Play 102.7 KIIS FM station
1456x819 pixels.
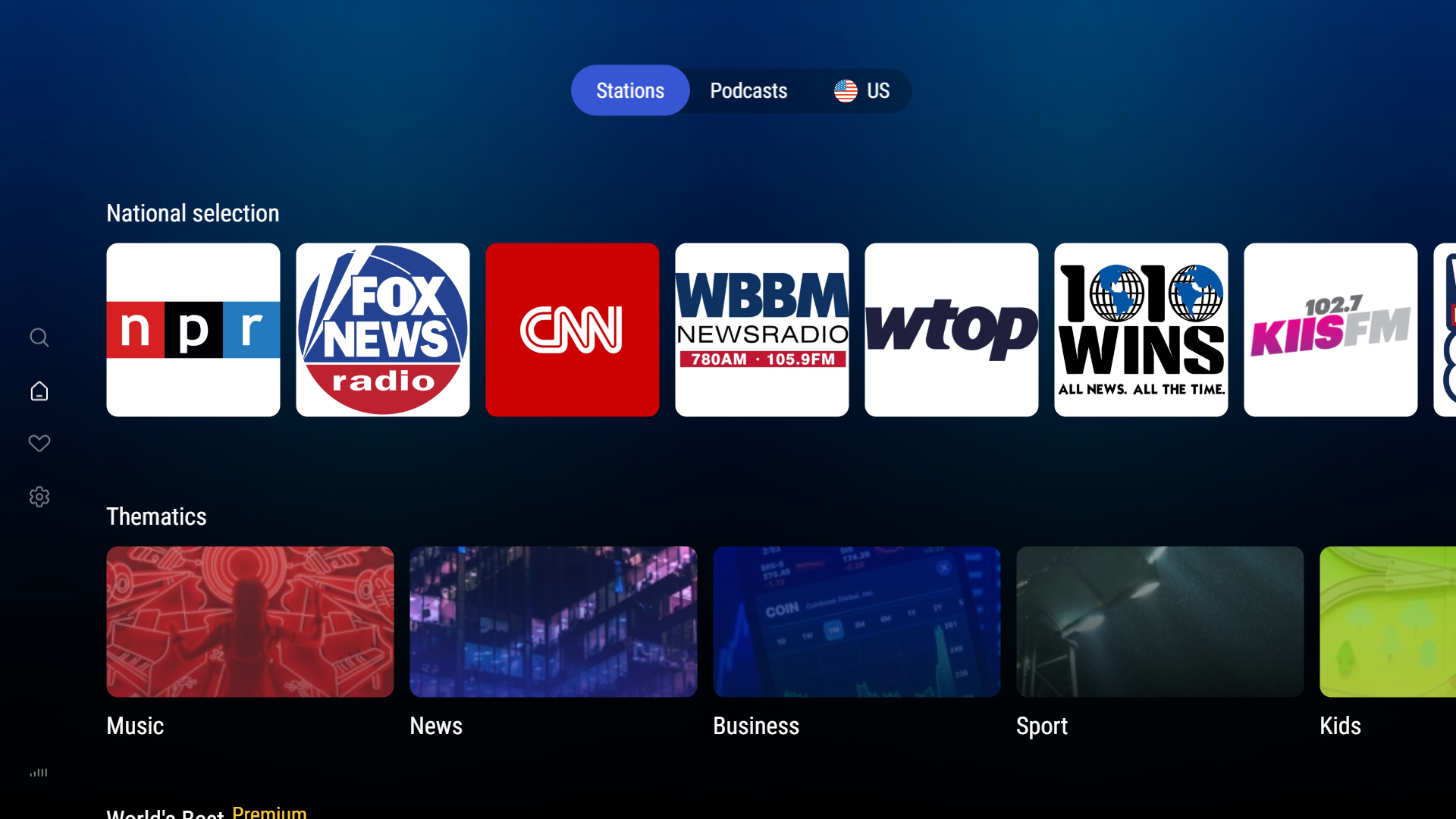coord(1331,330)
